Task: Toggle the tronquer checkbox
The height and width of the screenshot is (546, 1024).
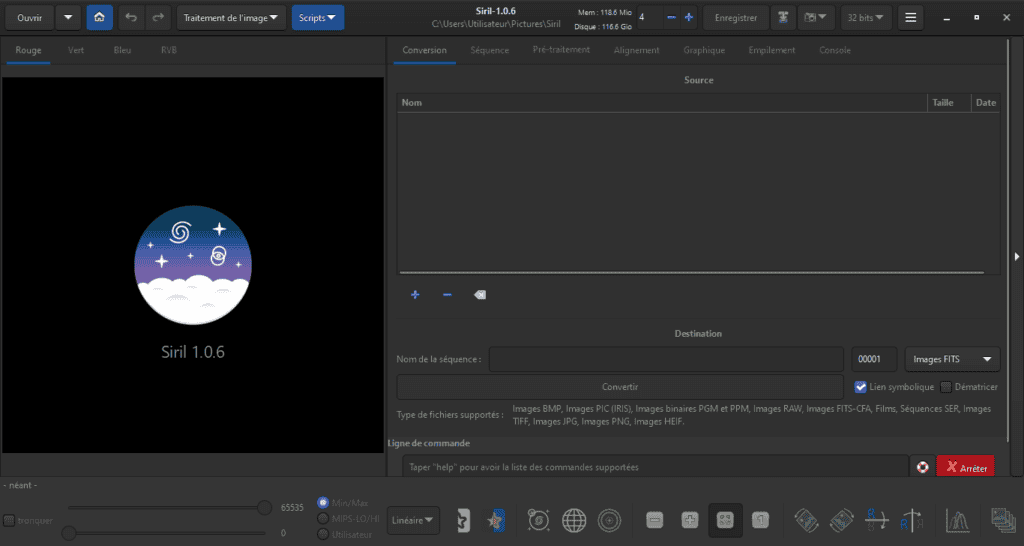Action: pyautogui.click(x=9, y=521)
